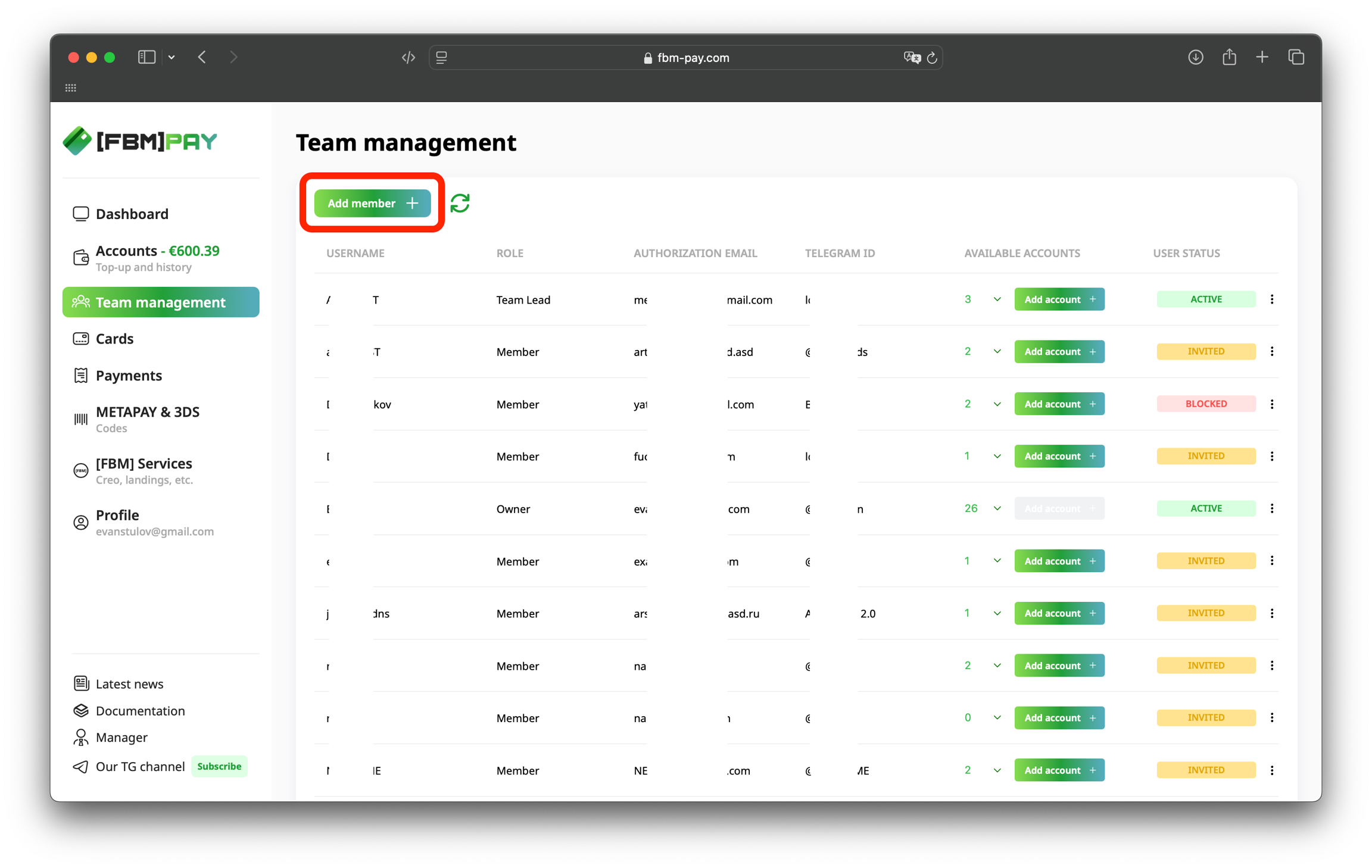Click Safari's translate icon in the address bar
This screenshot has width=1372, height=868.
[911, 58]
